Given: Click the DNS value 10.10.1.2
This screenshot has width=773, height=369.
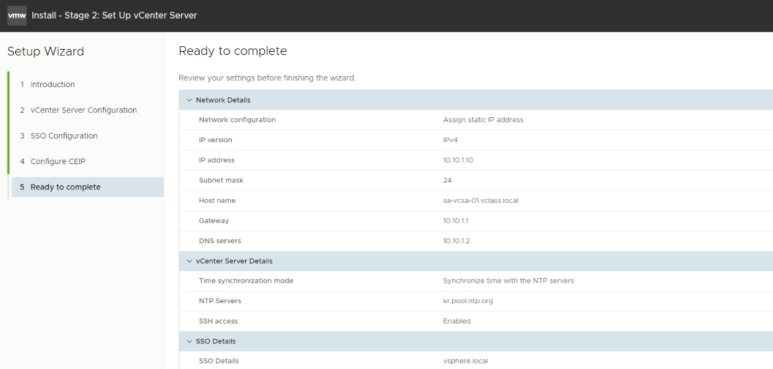Looking at the screenshot, I should pos(456,241).
